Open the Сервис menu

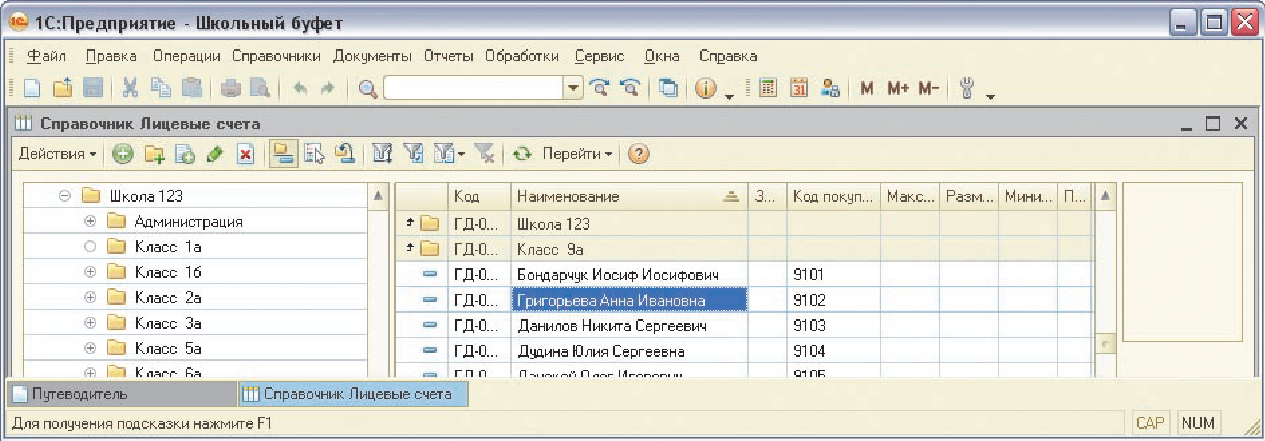(600, 56)
